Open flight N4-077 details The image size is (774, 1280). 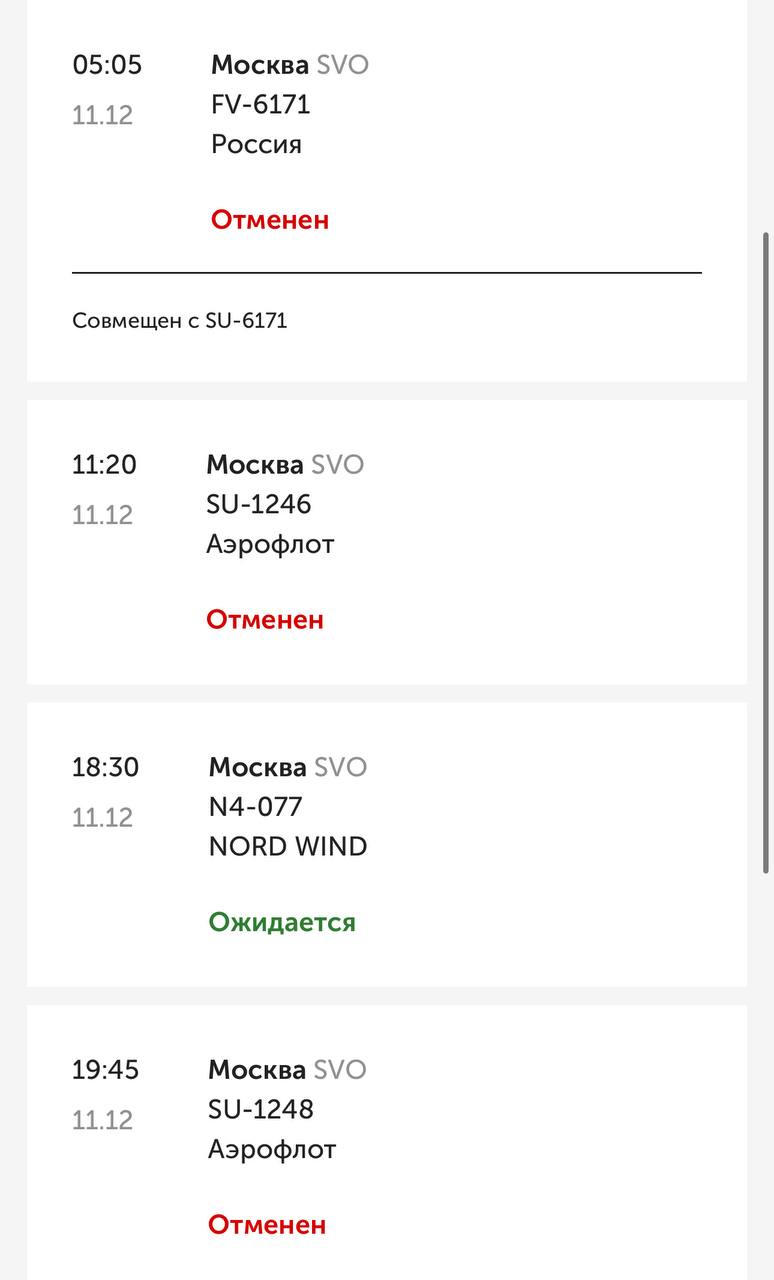tap(255, 807)
